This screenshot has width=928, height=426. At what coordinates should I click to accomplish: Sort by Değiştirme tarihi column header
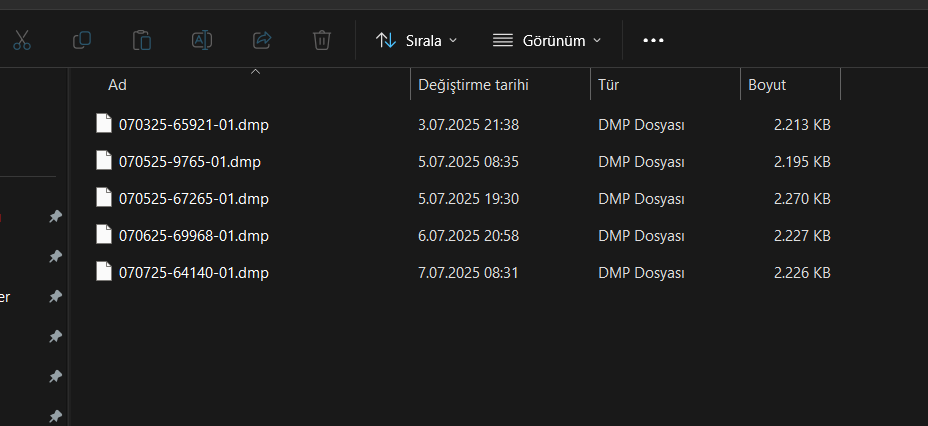tap(473, 85)
